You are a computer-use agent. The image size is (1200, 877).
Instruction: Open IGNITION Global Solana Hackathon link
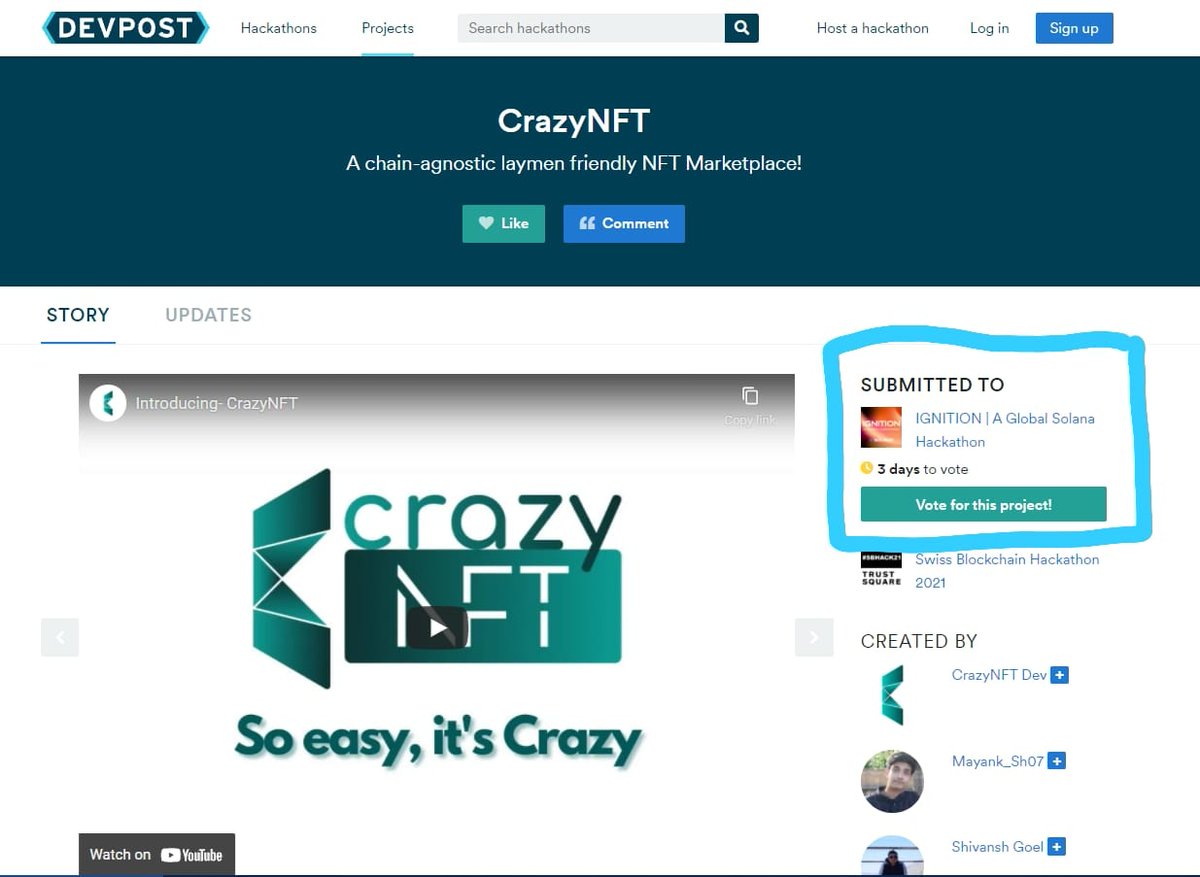[1005, 430]
